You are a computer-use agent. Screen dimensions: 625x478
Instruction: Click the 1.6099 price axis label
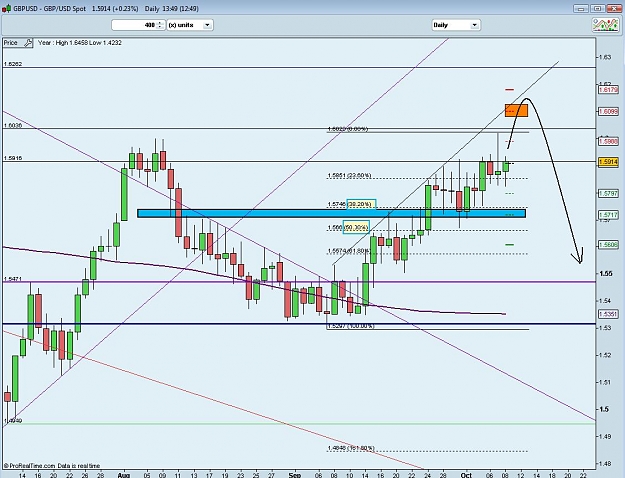coord(608,112)
